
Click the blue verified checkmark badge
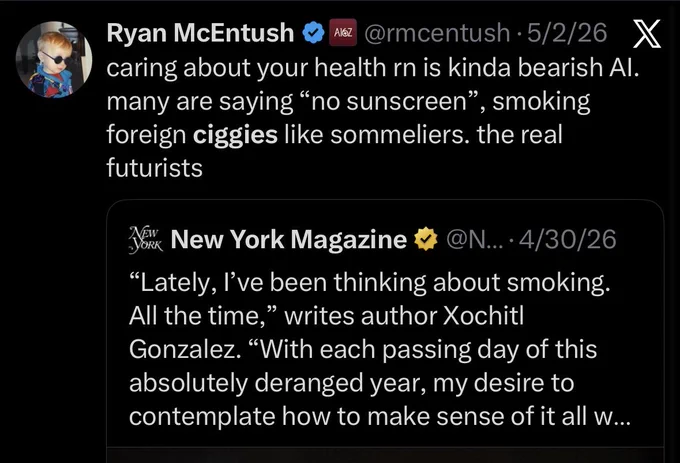pos(313,33)
